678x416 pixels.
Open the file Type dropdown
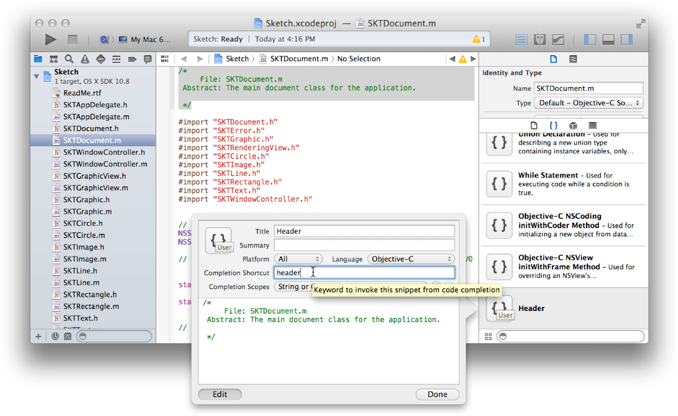[x=588, y=103]
